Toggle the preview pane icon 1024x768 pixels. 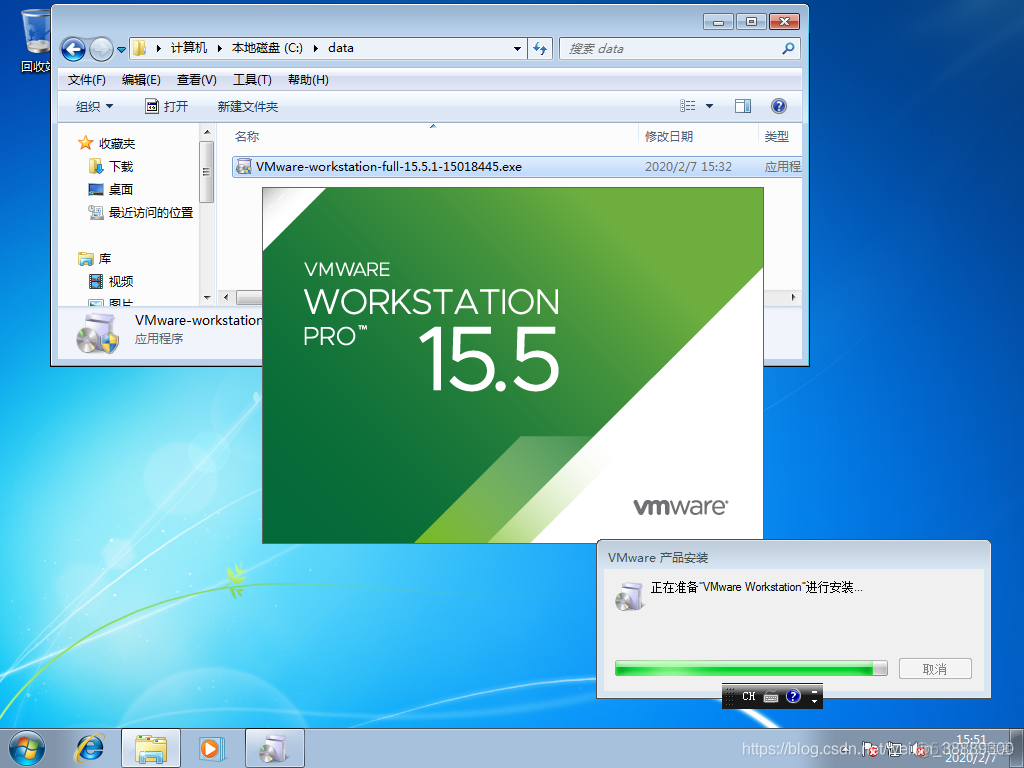click(743, 106)
